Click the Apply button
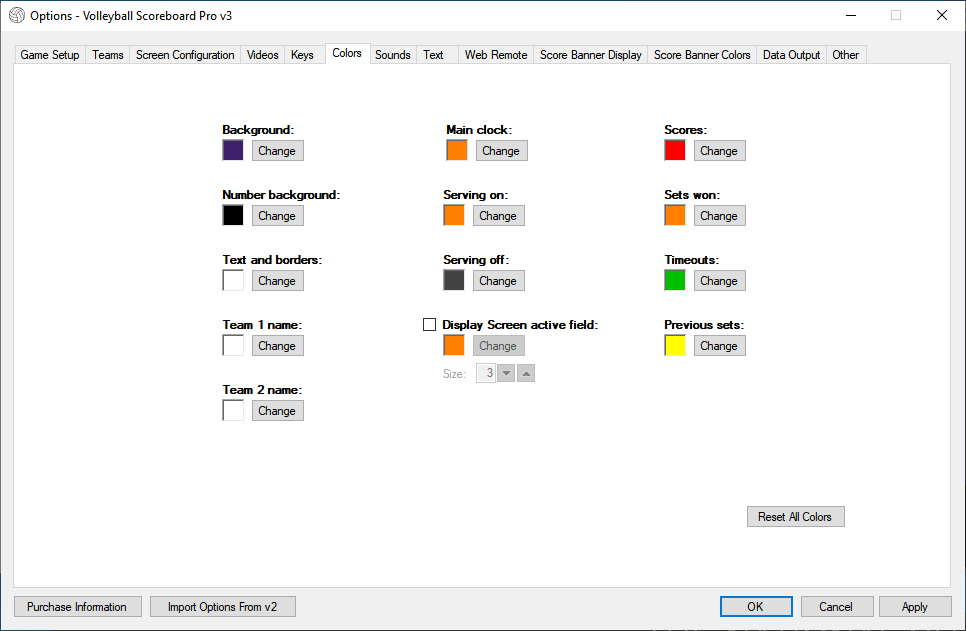The width and height of the screenshot is (966, 631). tap(914, 606)
